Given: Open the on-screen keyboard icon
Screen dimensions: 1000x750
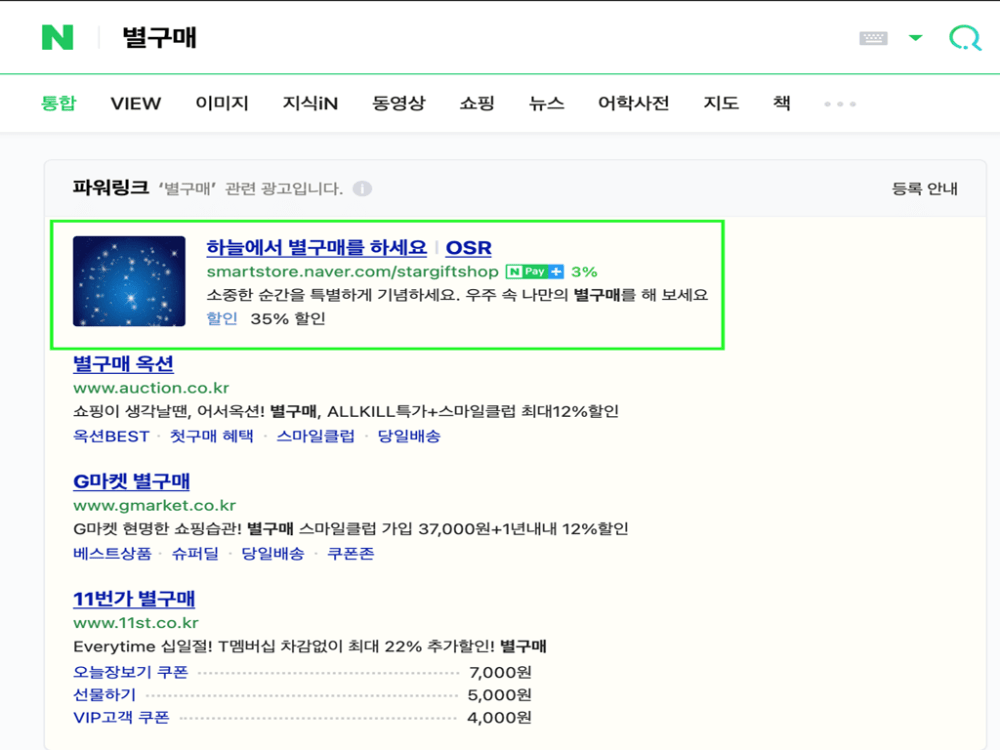Looking at the screenshot, I should [x=873, y=38].
